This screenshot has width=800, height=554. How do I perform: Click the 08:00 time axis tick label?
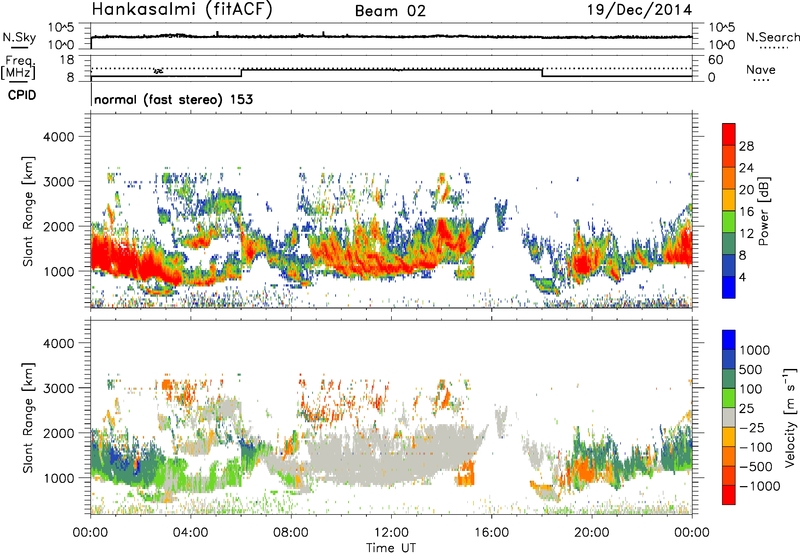click(291, 533)
